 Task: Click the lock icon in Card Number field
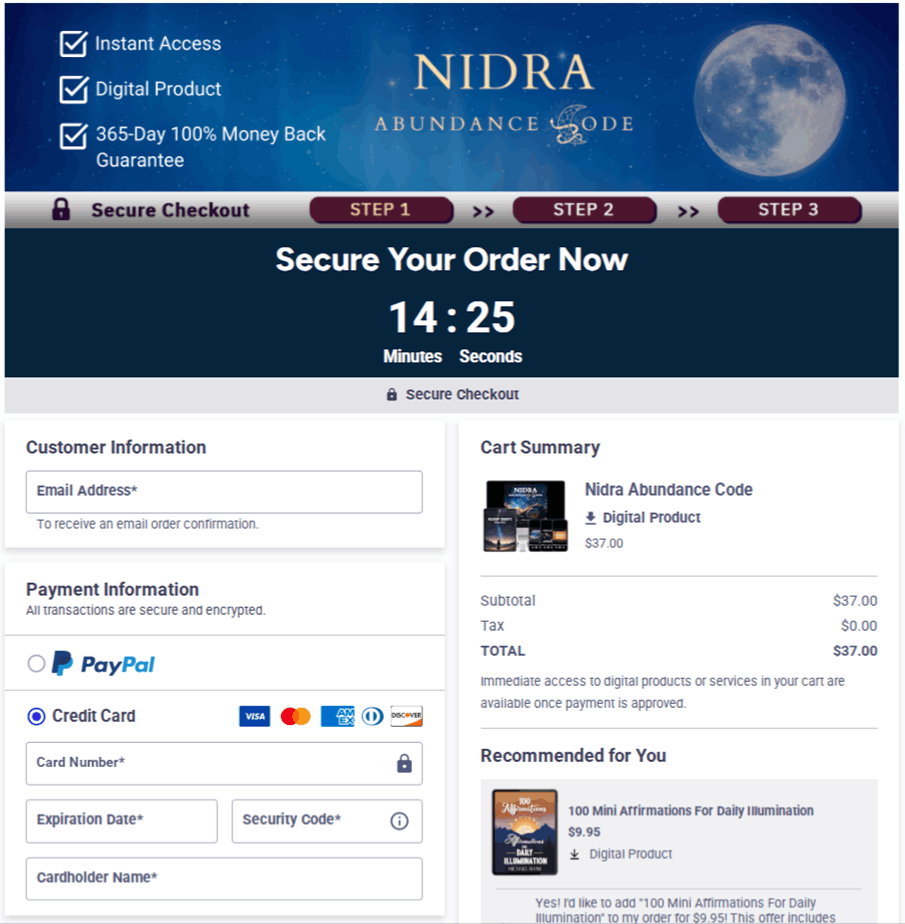pyautogui.click(x=404, y=763)
